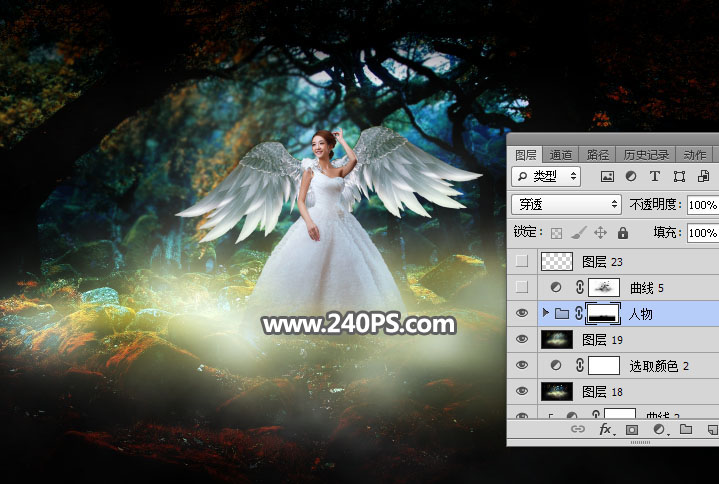Open the 通道 (Channels) tab
719x484 pixels.
click(560, 155)
